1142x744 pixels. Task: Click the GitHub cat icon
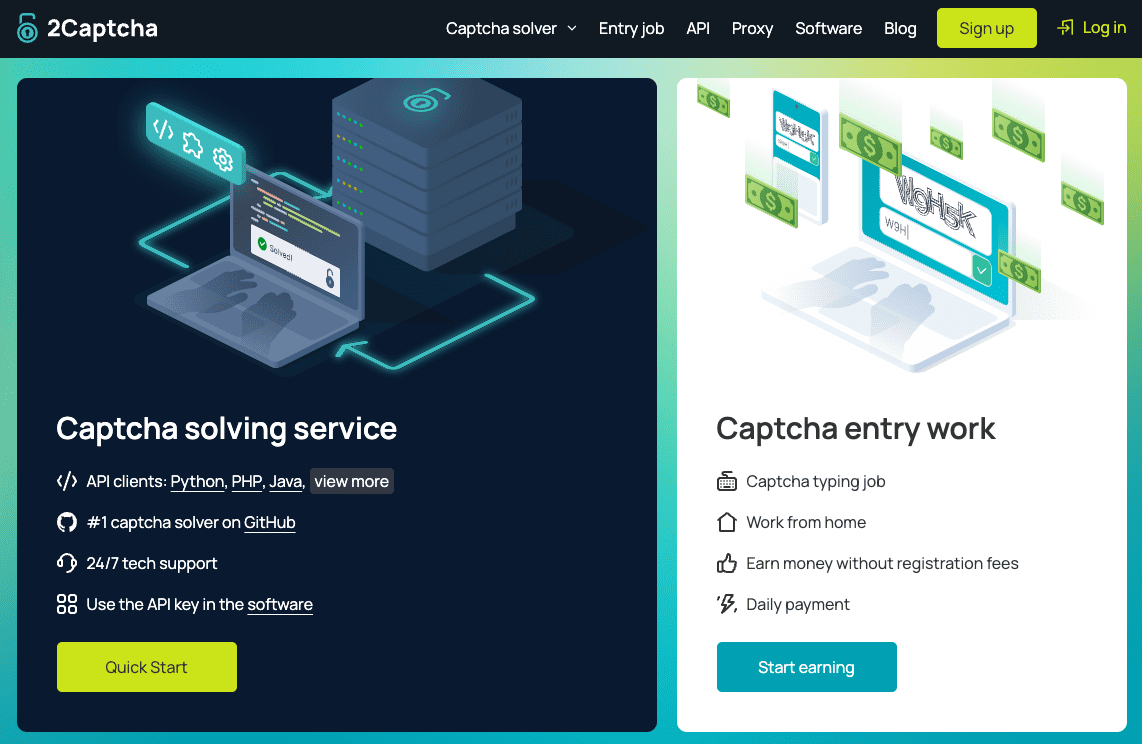66,522
